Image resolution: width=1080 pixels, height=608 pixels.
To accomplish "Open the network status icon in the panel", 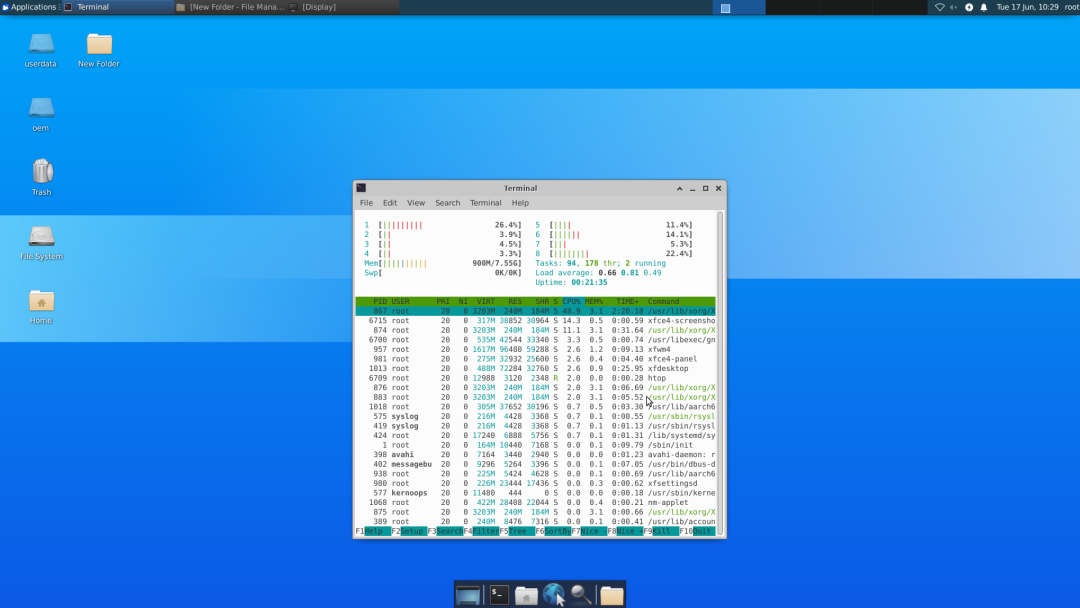I will (x=939, y=7).
